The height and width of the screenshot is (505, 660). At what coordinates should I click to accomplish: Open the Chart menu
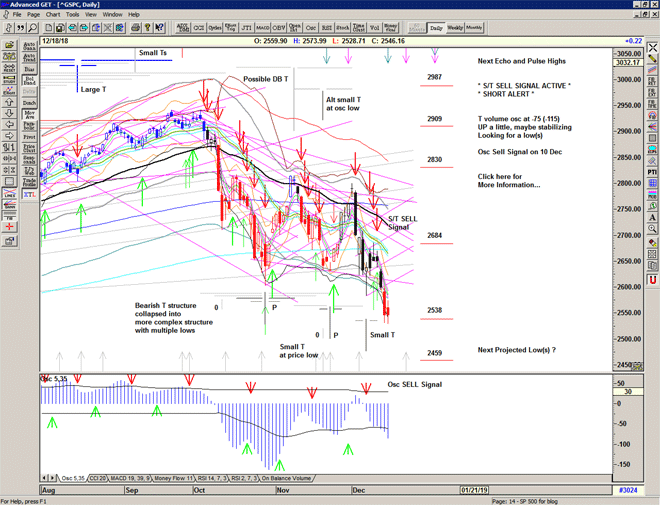click(x=53, y=15)
